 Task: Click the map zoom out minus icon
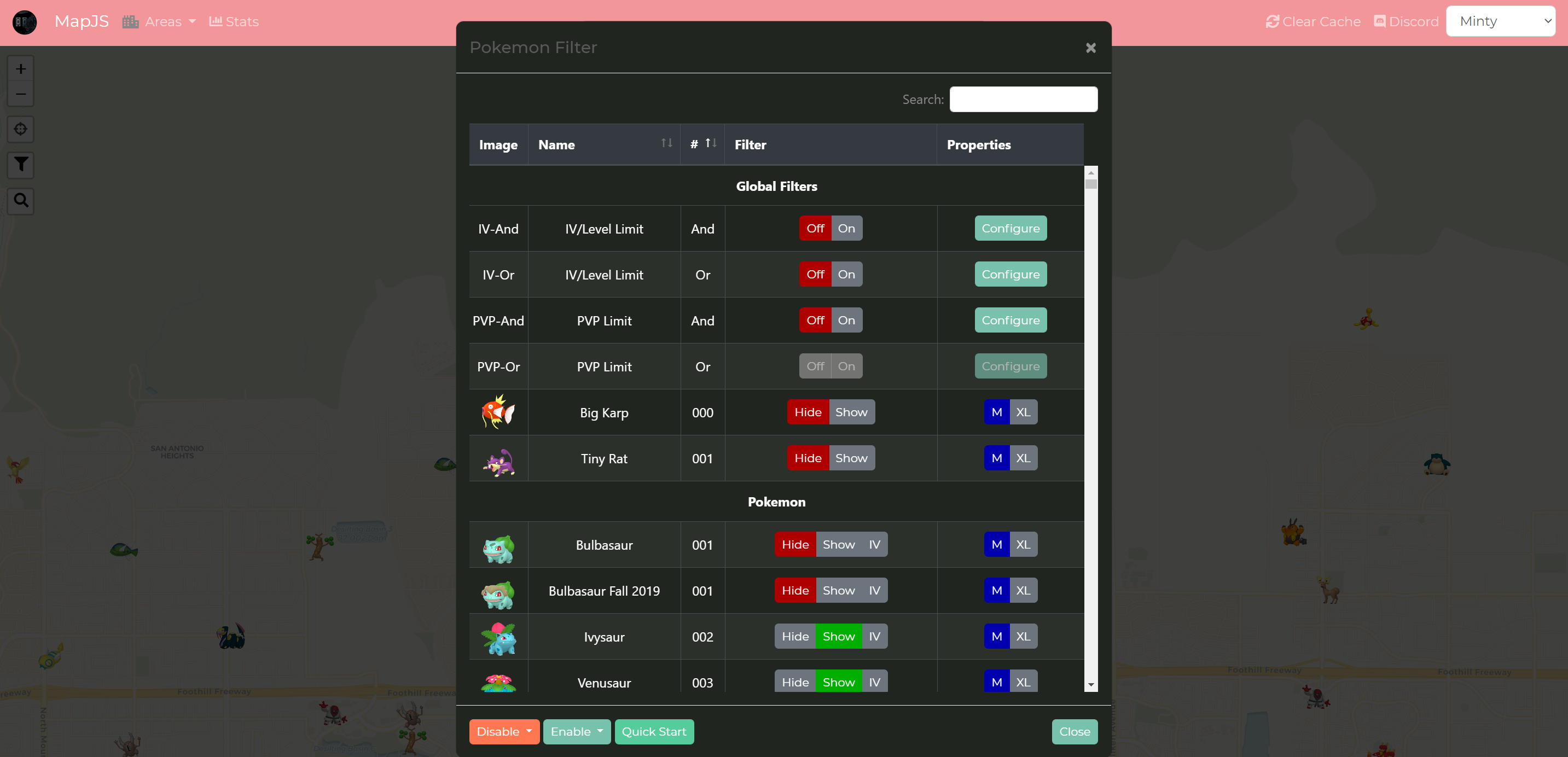21,94
